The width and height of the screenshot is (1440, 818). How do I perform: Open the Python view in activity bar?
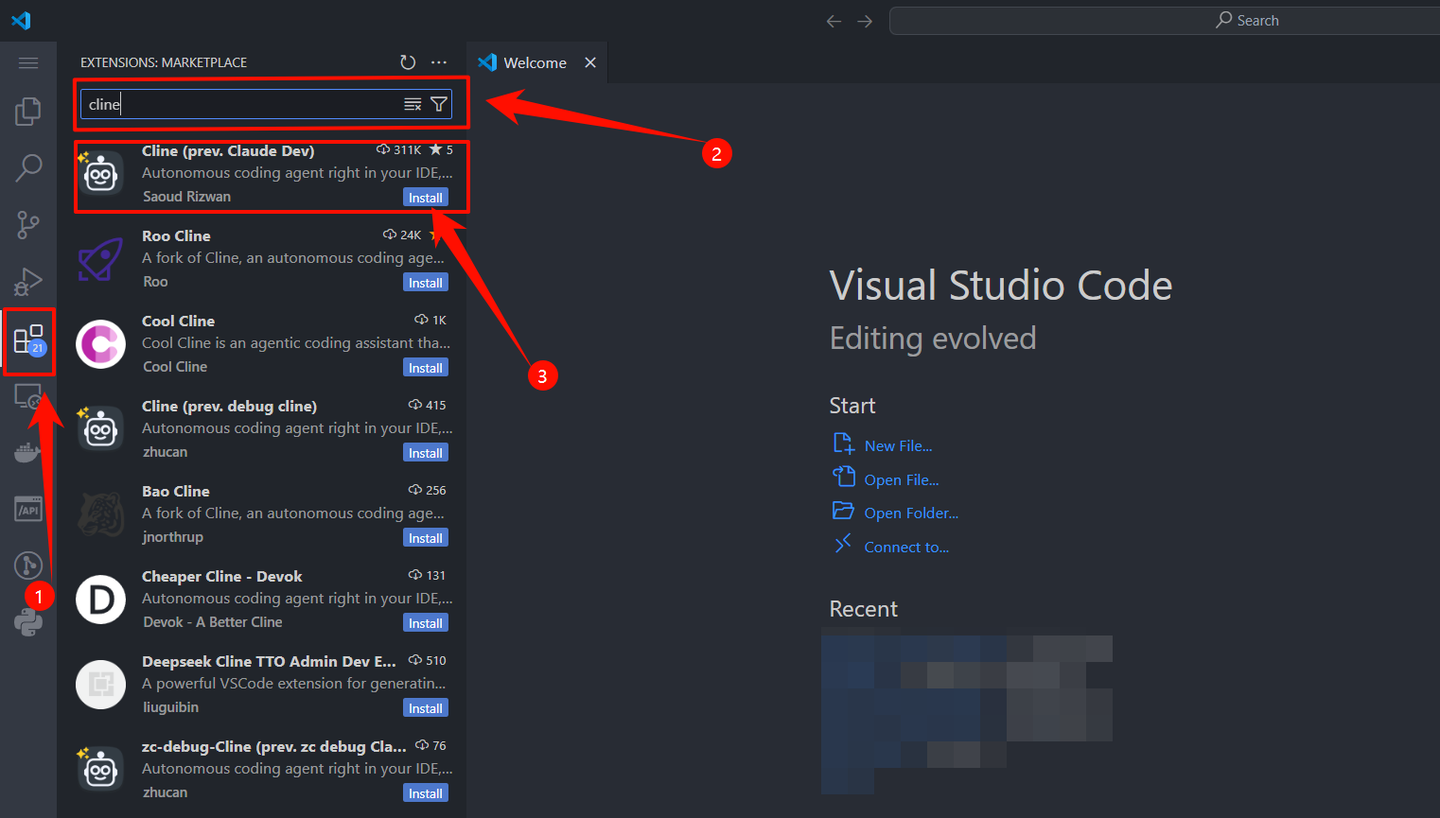pos(28,624)
